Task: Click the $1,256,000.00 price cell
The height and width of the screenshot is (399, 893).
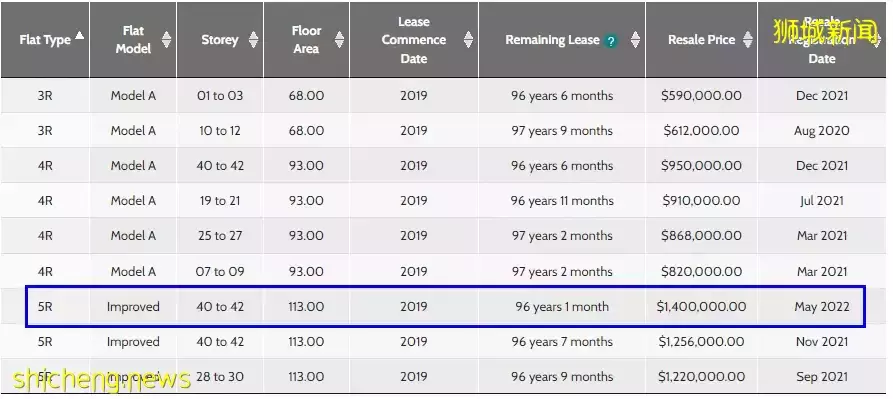Action: point(701,342)
